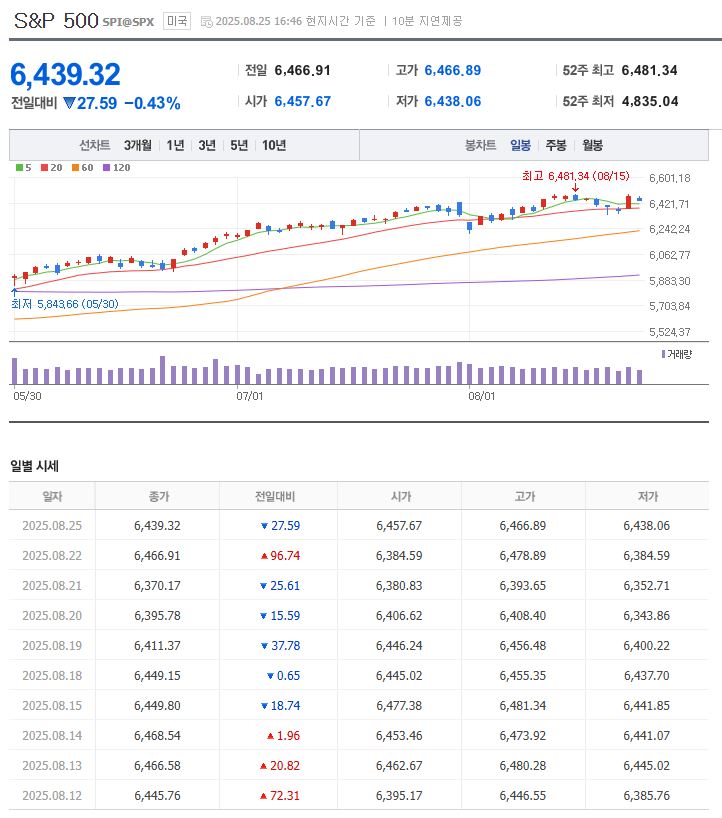Click the down arrow beside 27.59 change
This screenshot has width=722, height=818.
(69, 103)
